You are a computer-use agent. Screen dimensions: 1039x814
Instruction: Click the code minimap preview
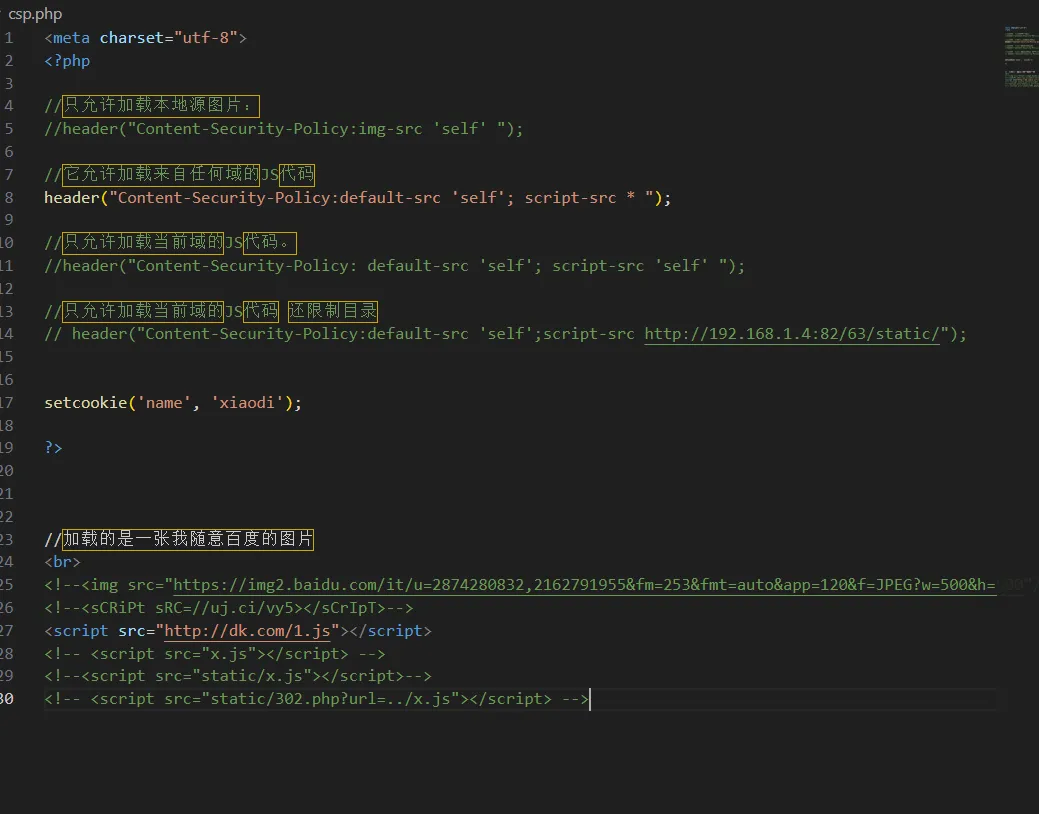coord(1021,56)
